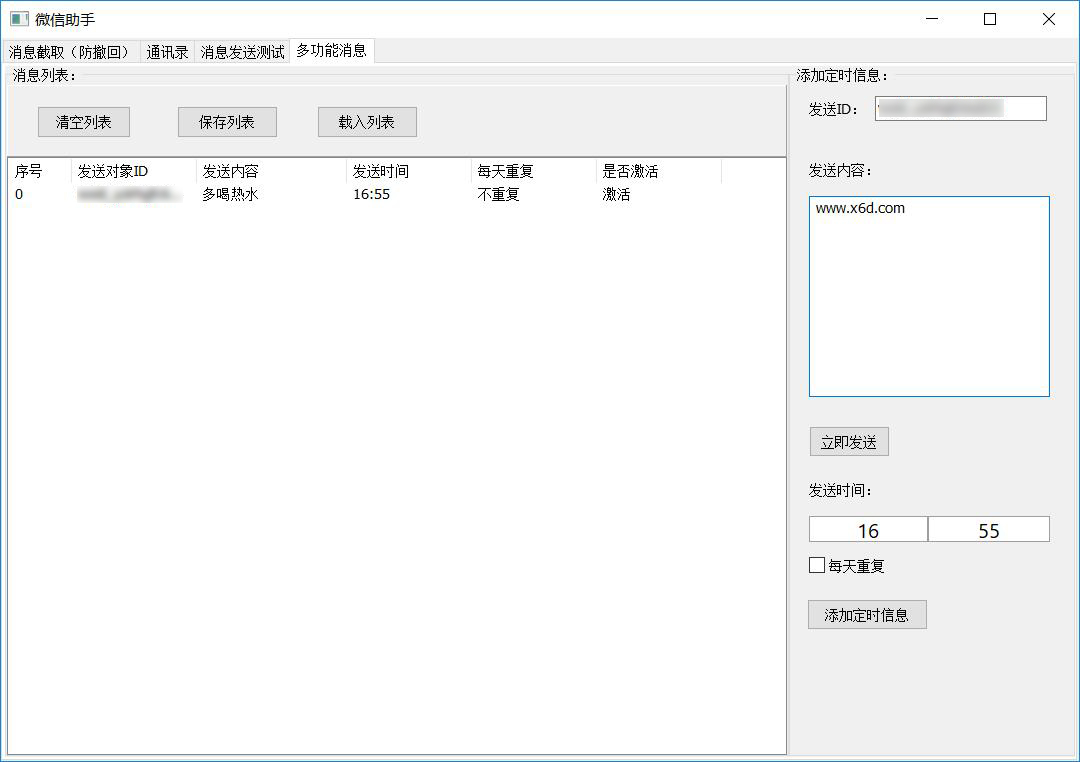Click 载入列表 to load a saved list

368,122
